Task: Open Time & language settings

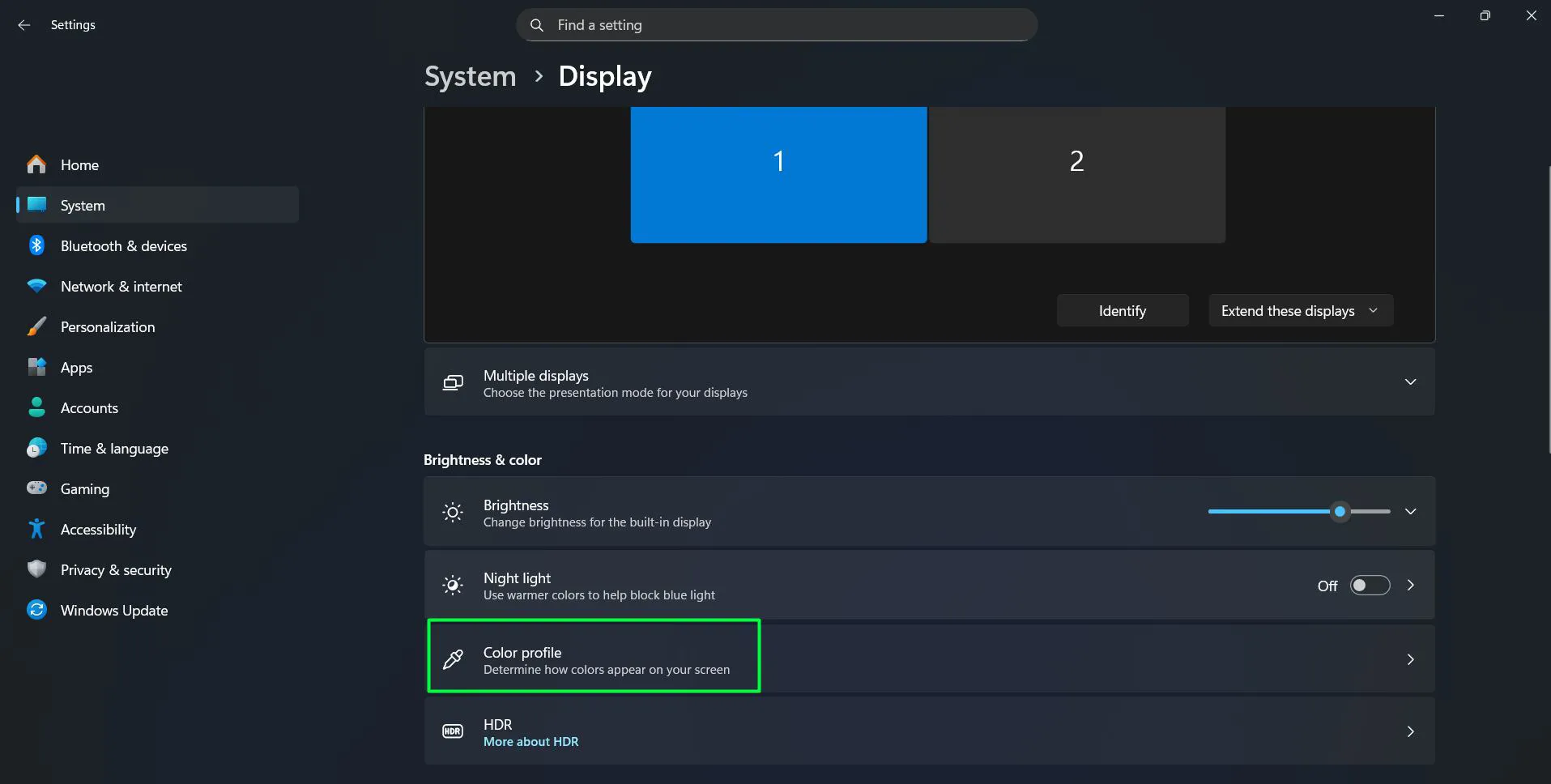Action: pyautogui.click(x=114, y=448)
